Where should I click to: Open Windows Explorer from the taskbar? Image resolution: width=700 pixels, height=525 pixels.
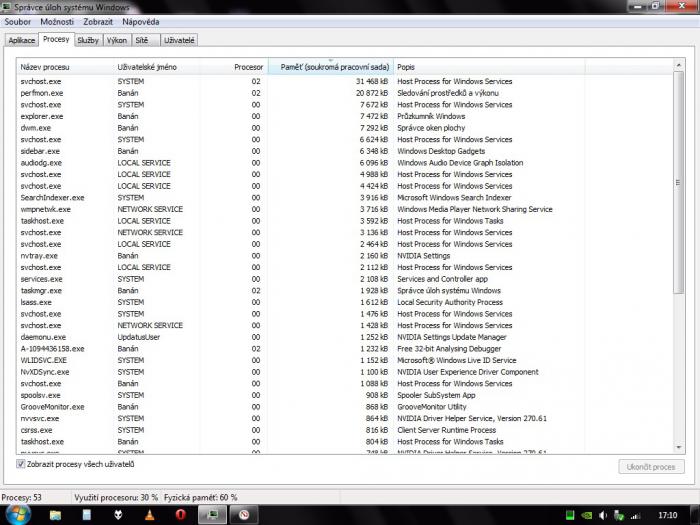coord(56,514)
